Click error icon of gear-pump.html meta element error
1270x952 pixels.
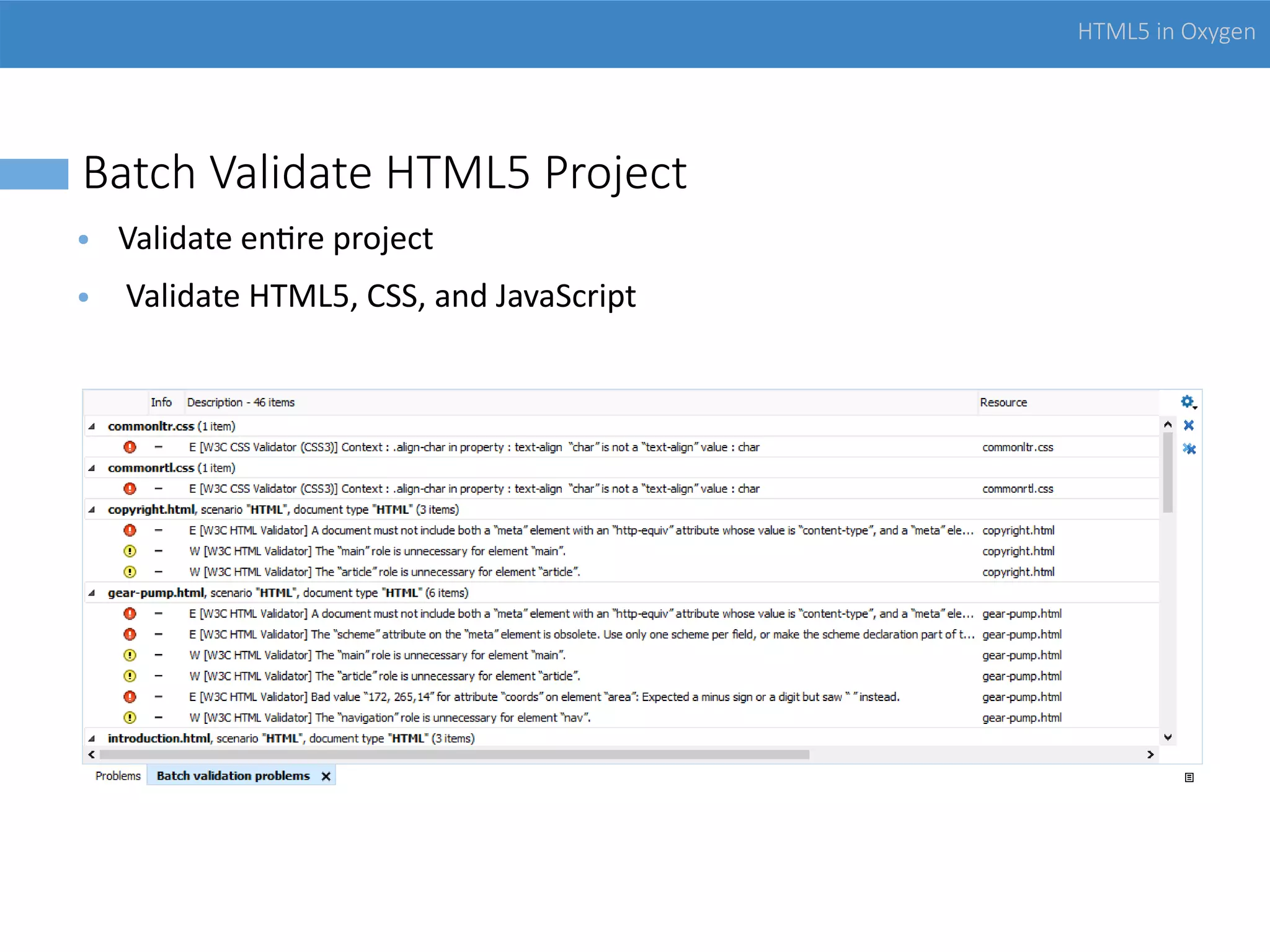[x=130, y=614]
